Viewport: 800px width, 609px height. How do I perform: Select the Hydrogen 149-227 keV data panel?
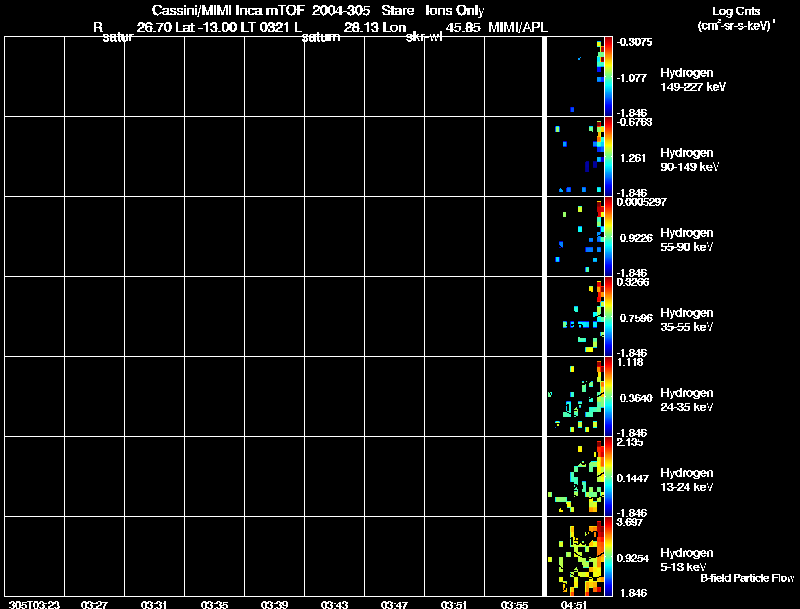[576, 77]
